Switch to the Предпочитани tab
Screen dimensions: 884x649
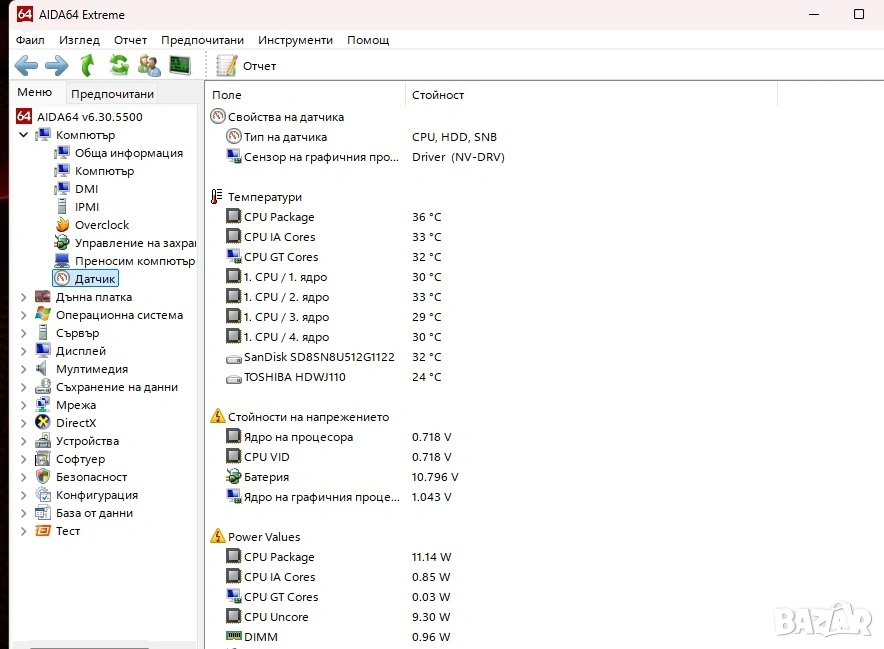(x=112, y=94)
